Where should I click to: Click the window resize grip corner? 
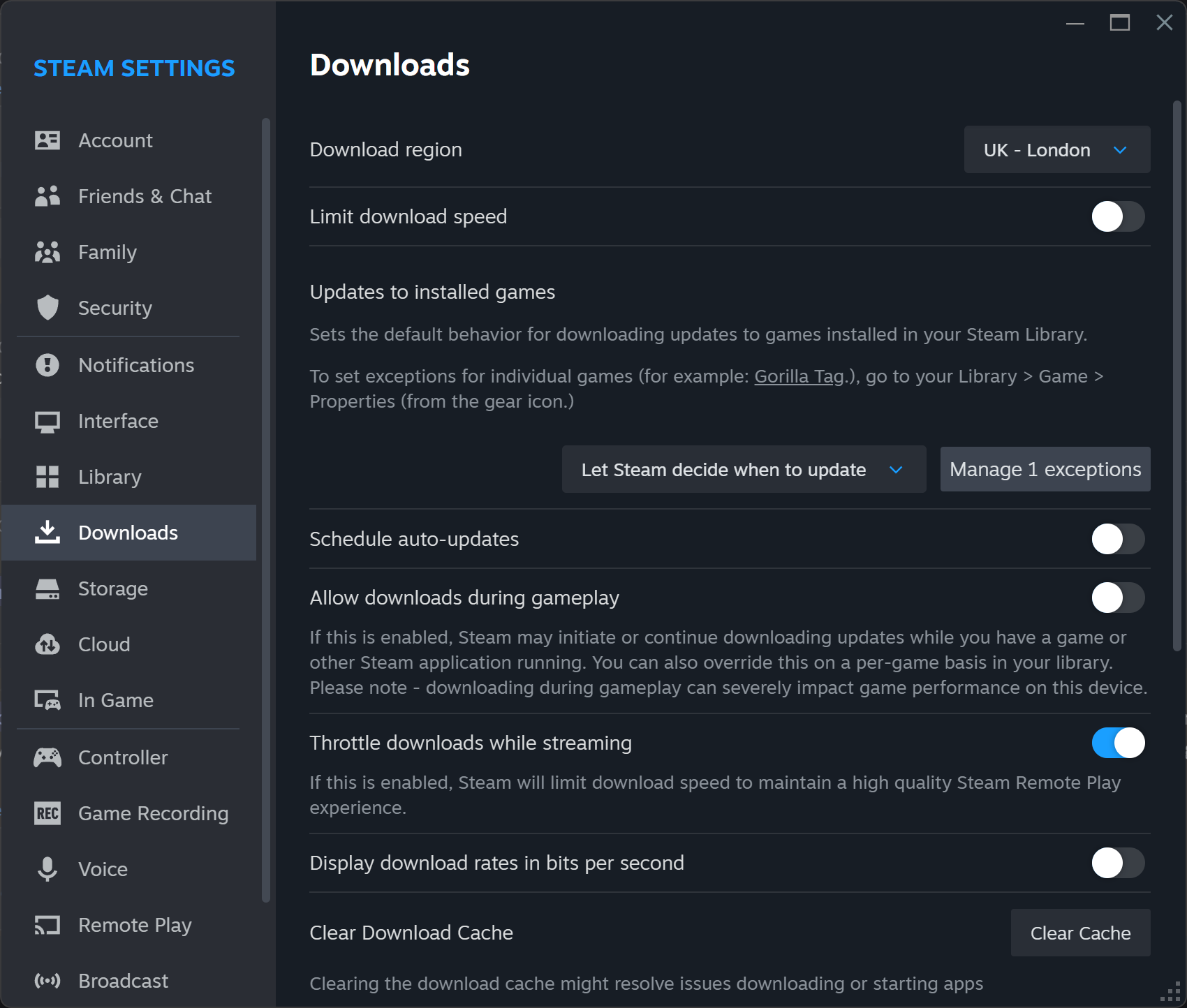(1170, 991)
